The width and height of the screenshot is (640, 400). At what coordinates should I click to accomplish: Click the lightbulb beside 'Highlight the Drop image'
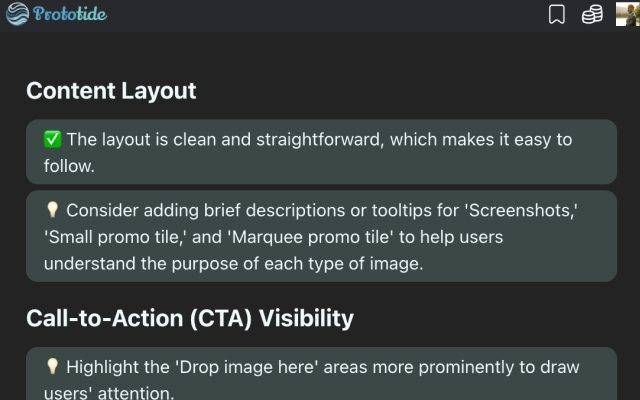53,368
